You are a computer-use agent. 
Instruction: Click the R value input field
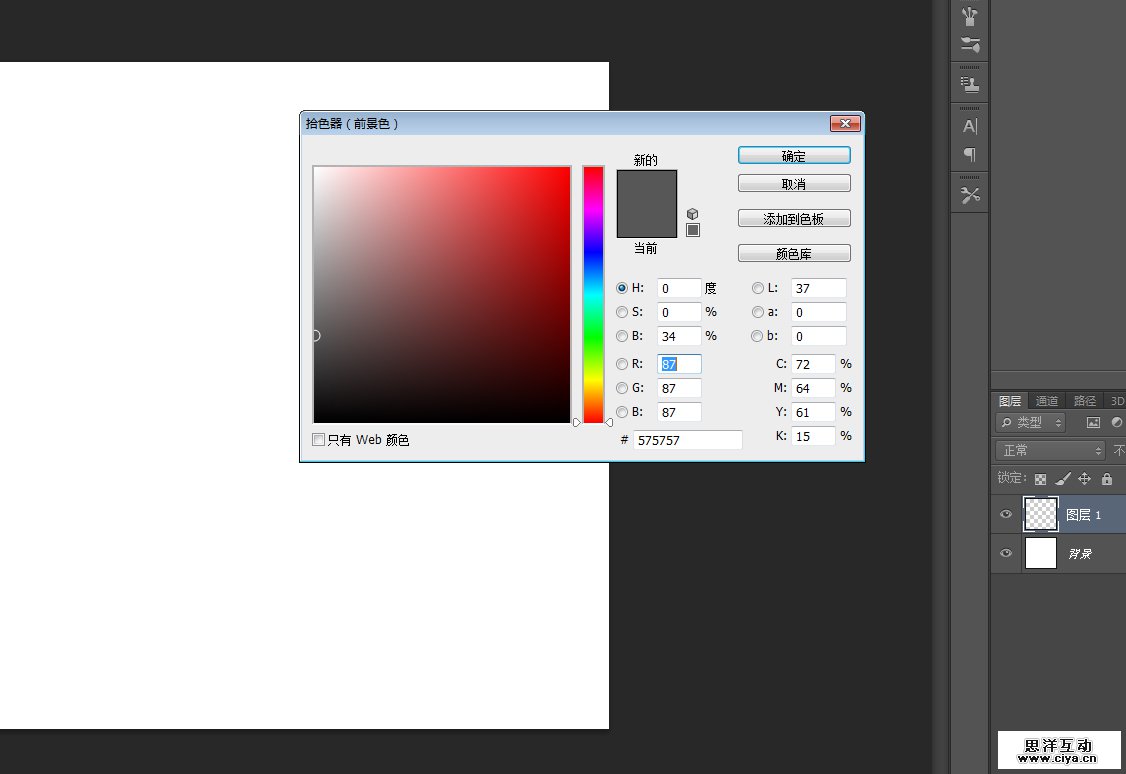point(679,364)
